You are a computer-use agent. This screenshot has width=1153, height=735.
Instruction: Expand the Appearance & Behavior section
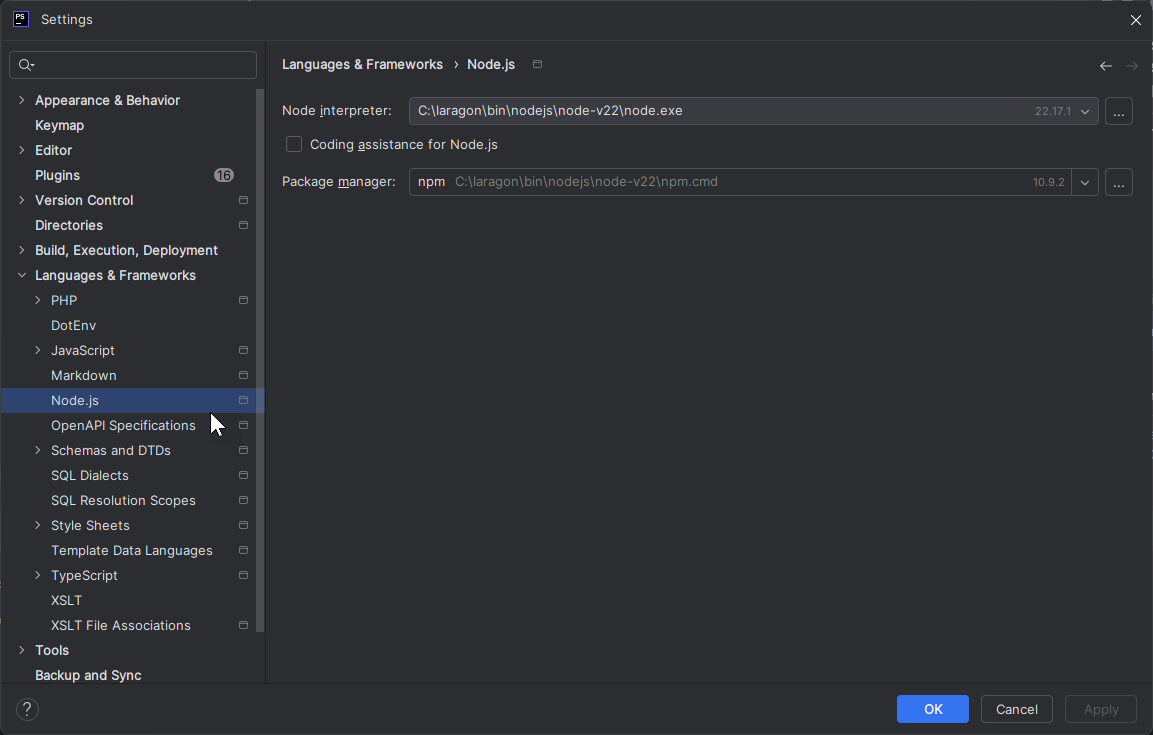pos(21,100)
